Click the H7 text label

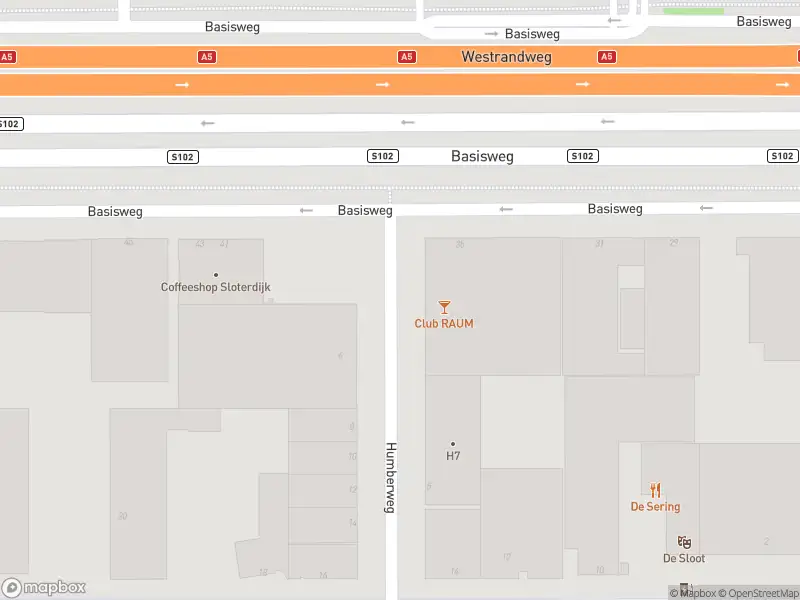pyautogui.click(x=453, y=456)
